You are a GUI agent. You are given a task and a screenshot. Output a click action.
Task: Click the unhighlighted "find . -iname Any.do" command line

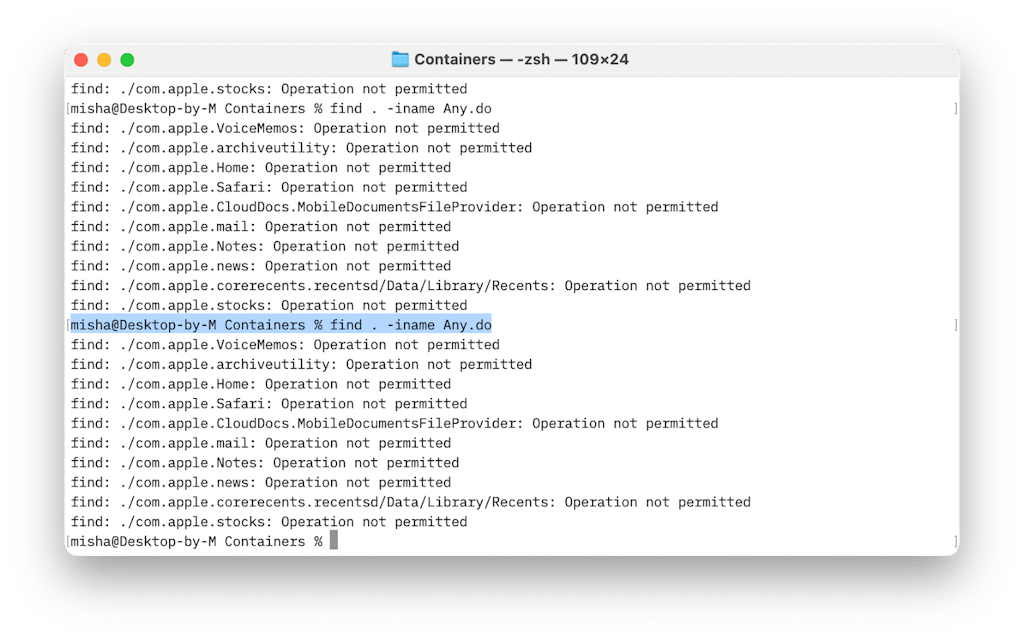(410, 108)
